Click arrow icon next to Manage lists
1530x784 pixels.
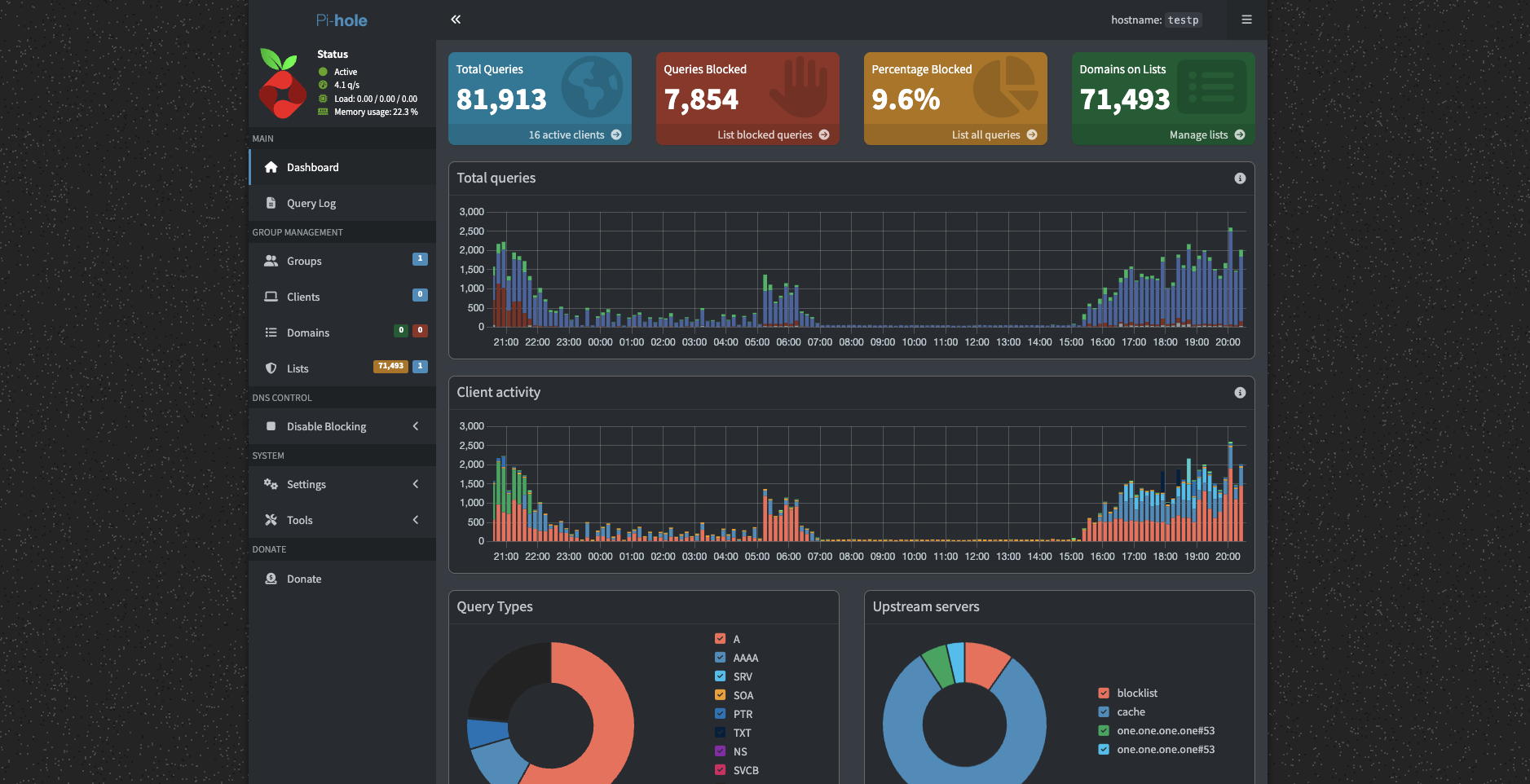pos(1240,135)
